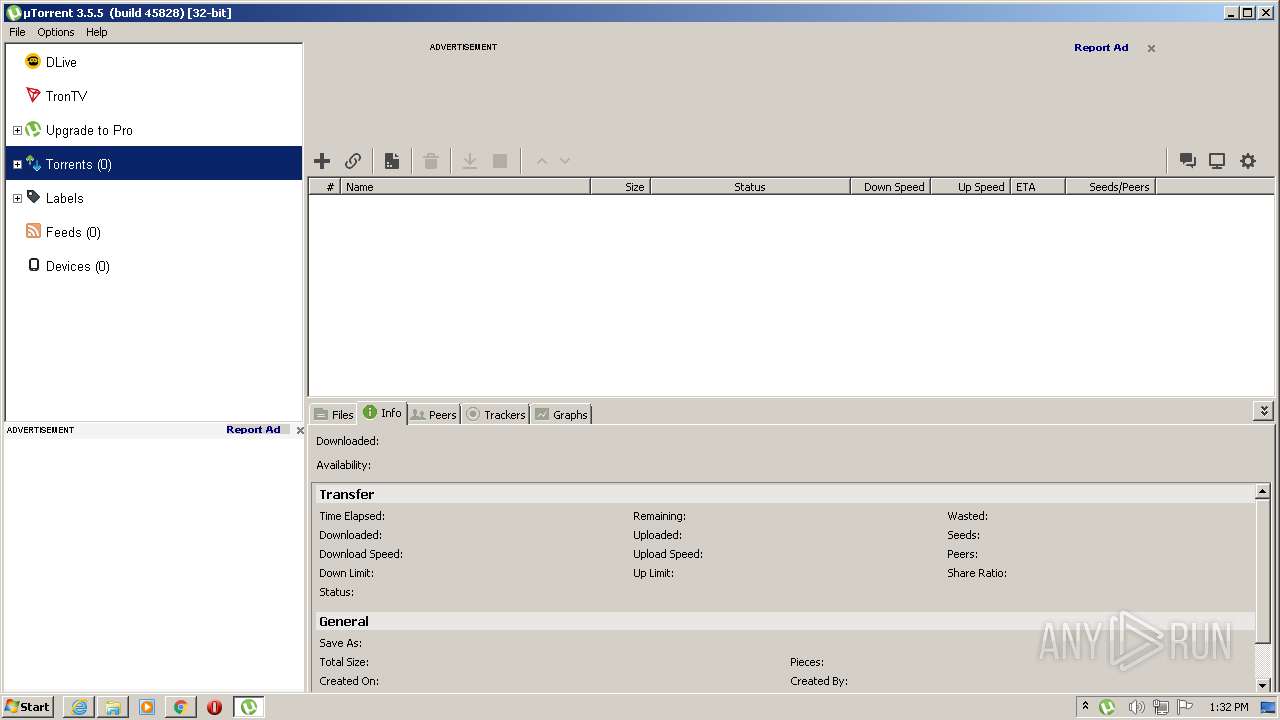This screenshot has width=1280, height=720.
Task: Open the volume speaker tray icon
Action: (x=1136, y=707)
